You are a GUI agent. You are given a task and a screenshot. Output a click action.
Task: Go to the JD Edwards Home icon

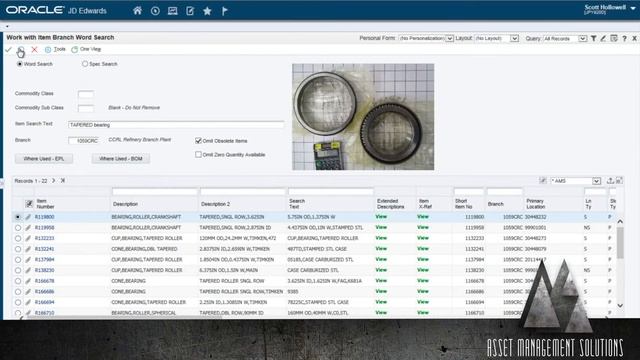click(x=137, y=11)
